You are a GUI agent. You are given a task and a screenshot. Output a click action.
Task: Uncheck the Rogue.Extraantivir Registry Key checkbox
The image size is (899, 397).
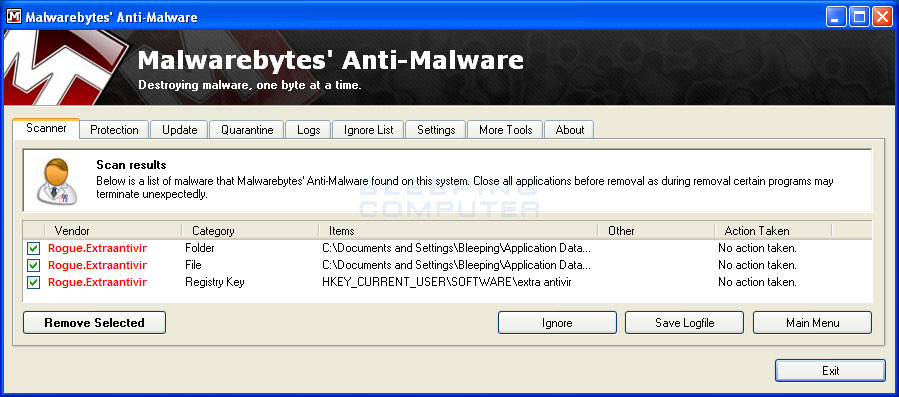[x=34, y=282]
